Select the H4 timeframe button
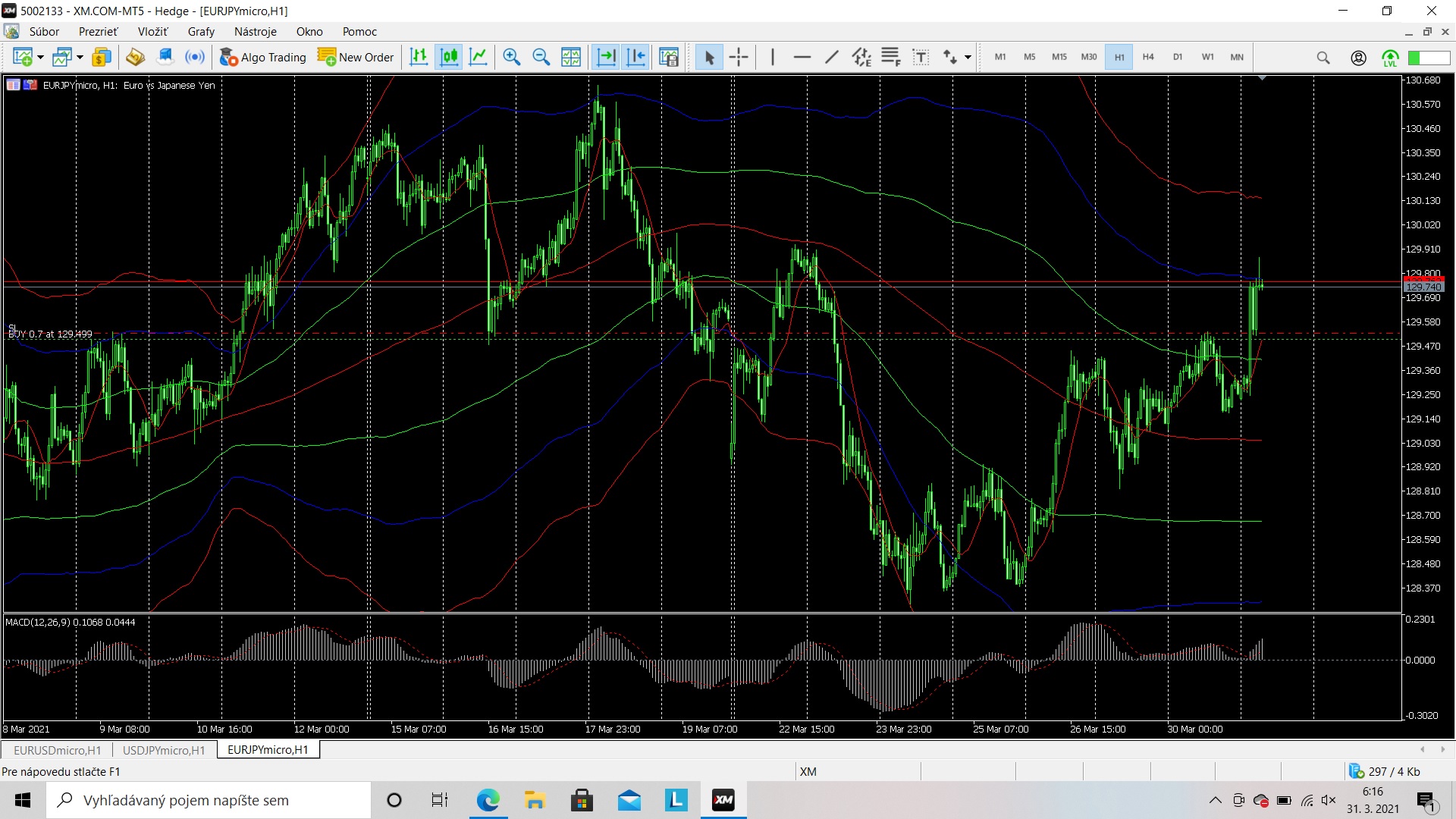Viewport: 1456px width, 819px height. coord(1148,57)
